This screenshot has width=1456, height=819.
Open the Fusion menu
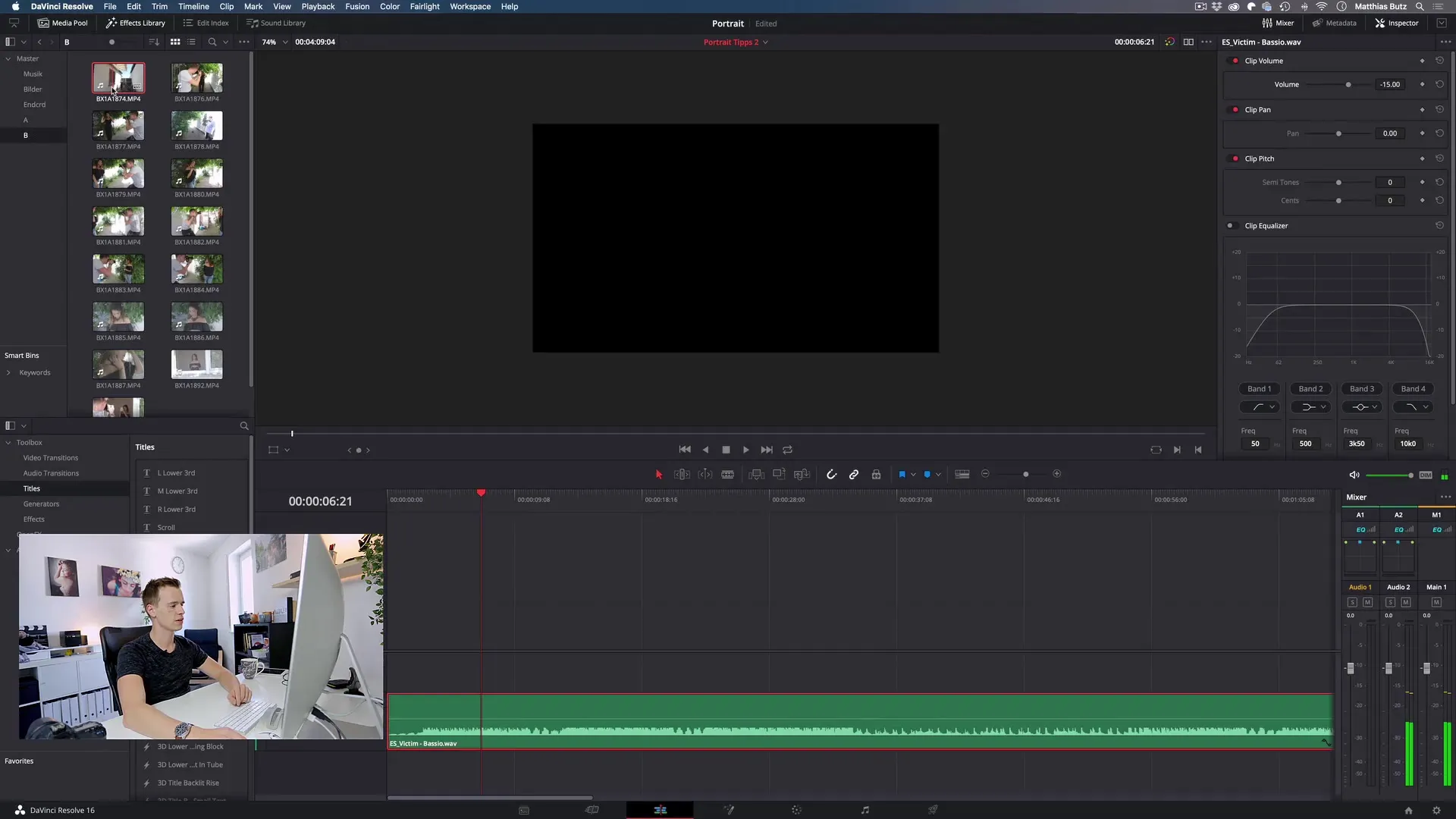pyautogui.click(x=357, y=6)
